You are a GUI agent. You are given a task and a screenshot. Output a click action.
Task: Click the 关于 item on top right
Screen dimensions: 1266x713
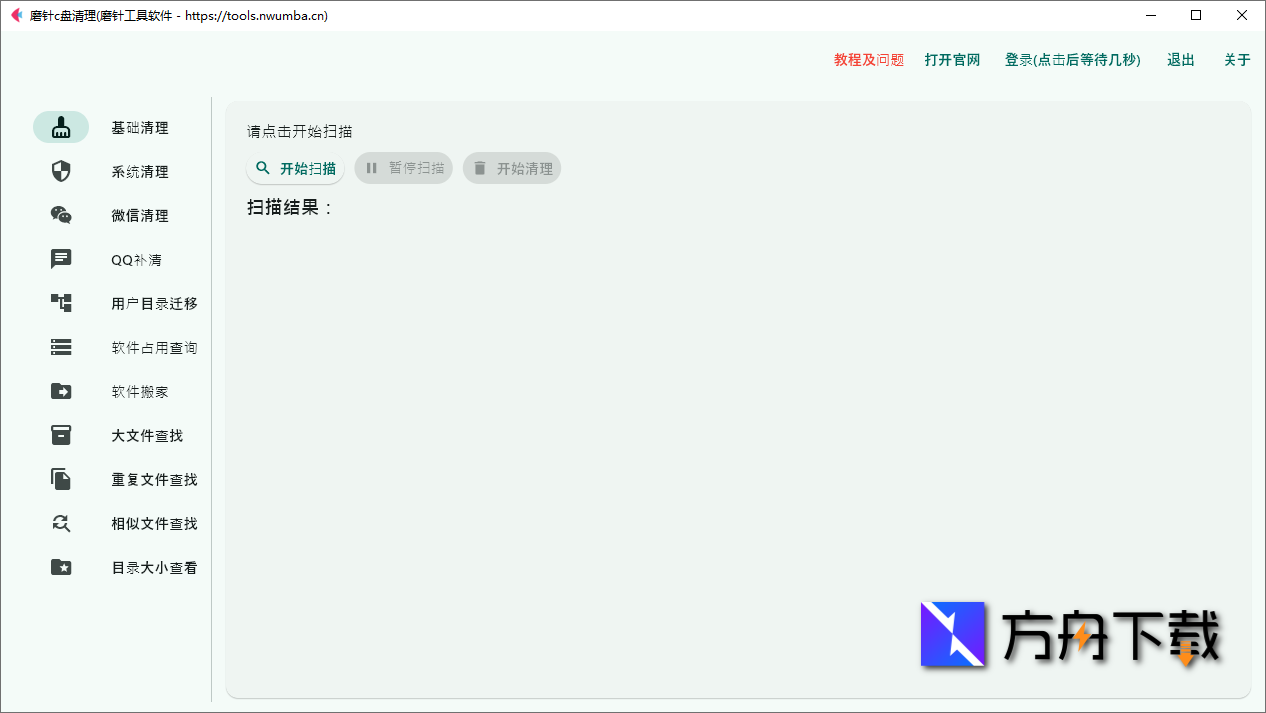point(1236,60)
